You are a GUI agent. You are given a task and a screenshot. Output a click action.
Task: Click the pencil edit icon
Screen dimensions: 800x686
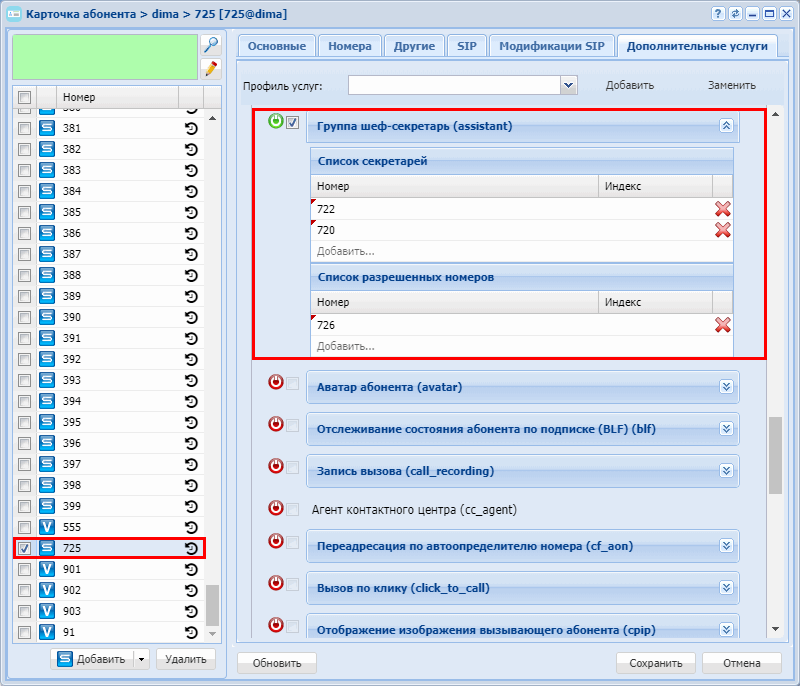[211, 69]
